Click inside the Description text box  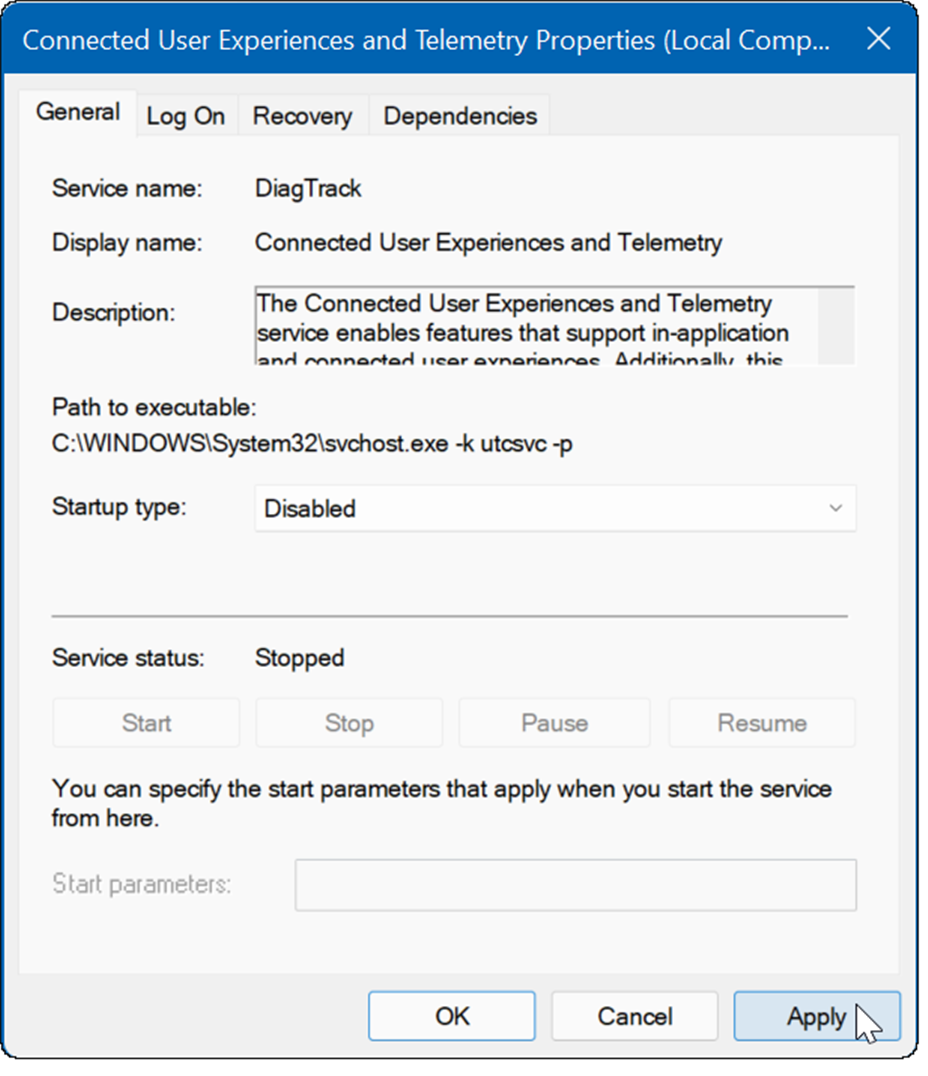535,326
